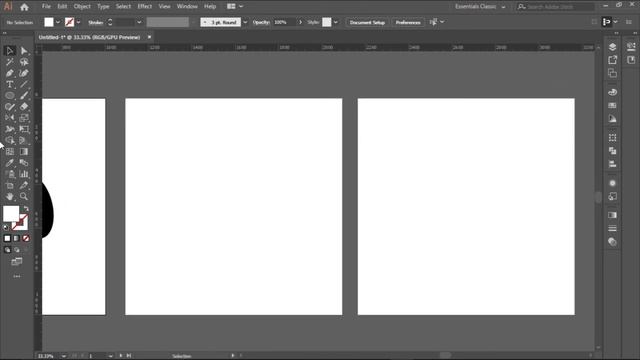Open the graphic Style dropdown
640x360 pixels.
(x=336, y=22)
